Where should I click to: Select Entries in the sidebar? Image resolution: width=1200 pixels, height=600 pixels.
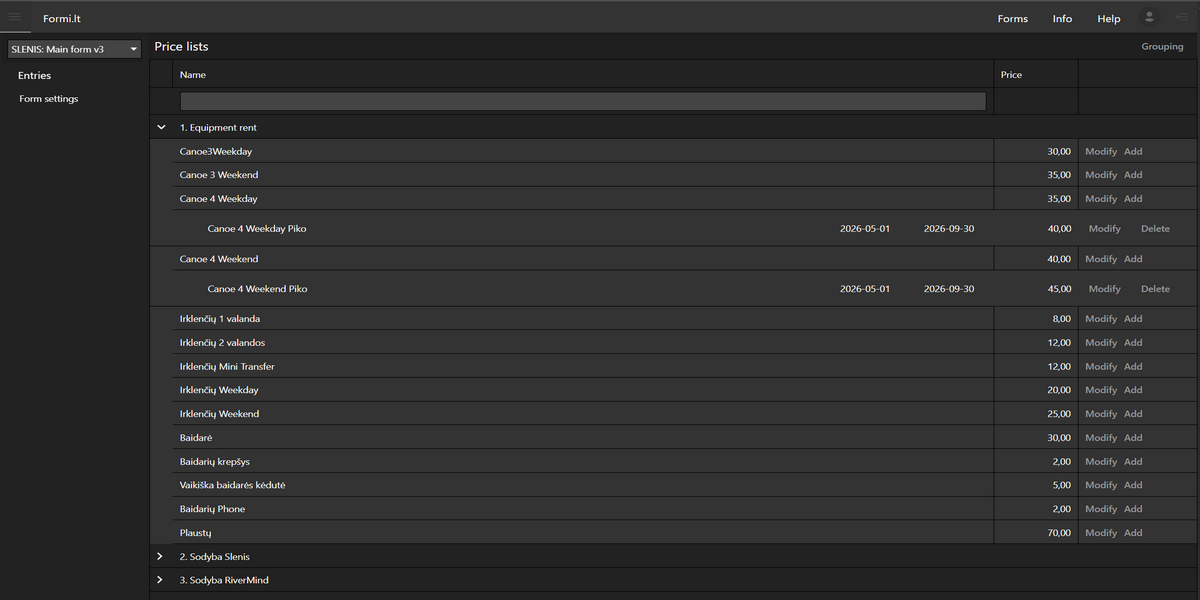click(x=34, y=76)
